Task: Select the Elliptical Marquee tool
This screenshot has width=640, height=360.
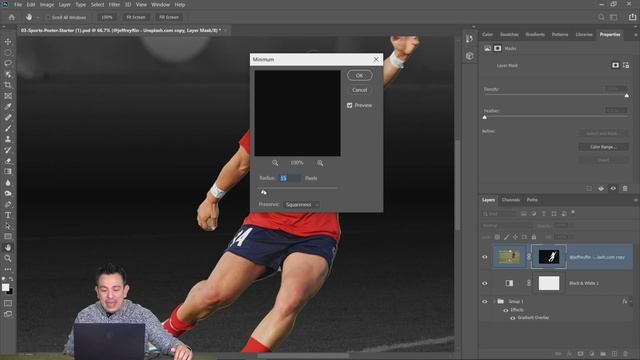Action: pos(8,53)
